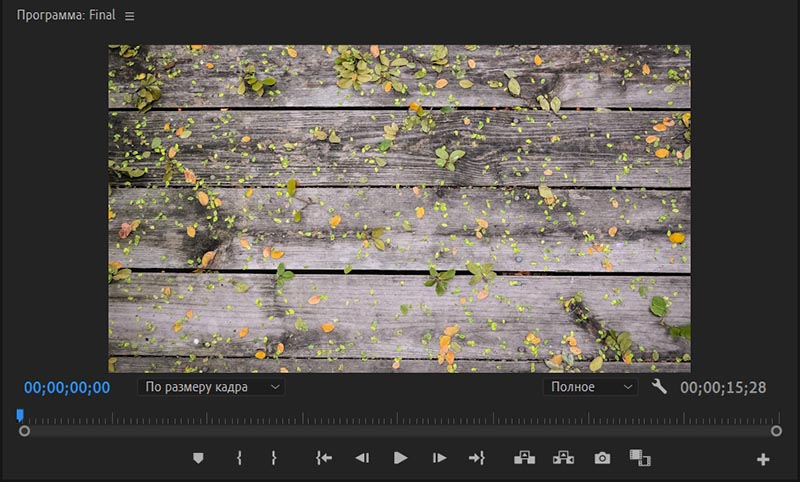Click the Mark Out bracket button
The width and height of the screenshot is (800, 482).
[x=273, y=458]
